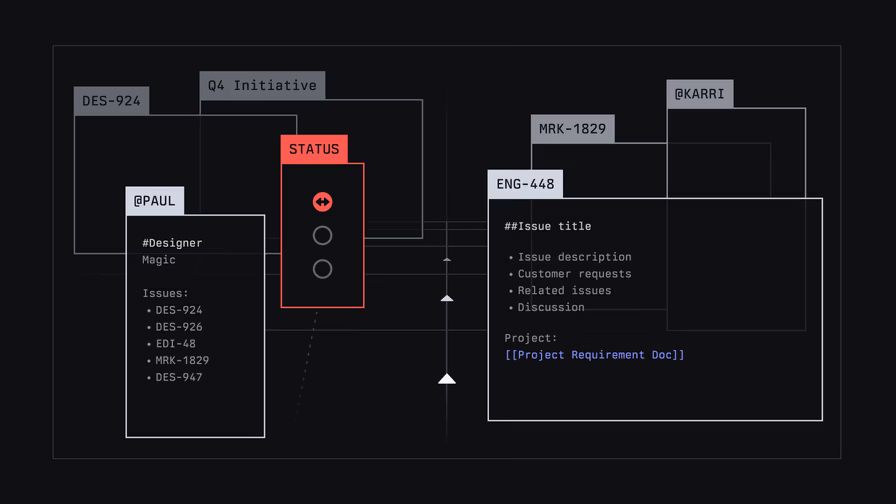The width and height of the screenshot is (896, 504).
Task: Select the red active status icon
Action: (x=322, y=202)
